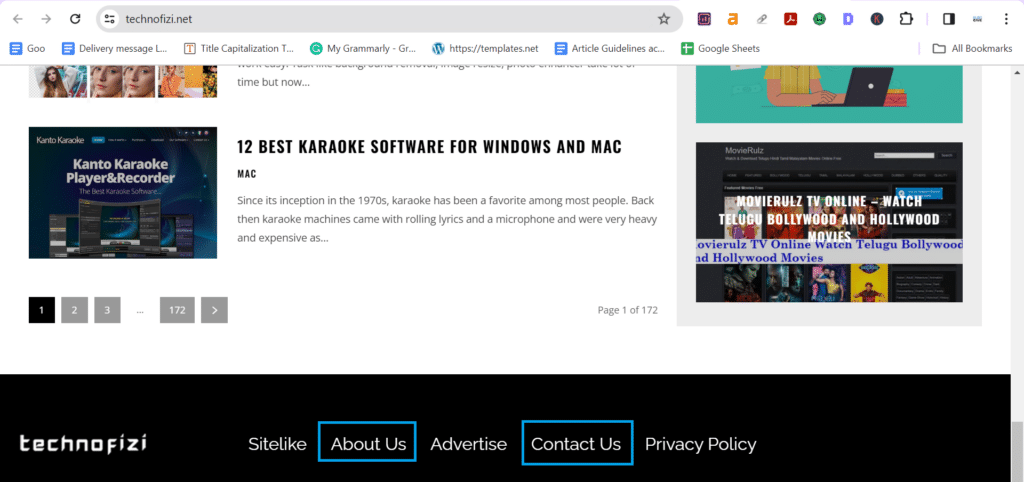Open the Extensions puzzle piece menu
The width and height of the screenshot is (1024, 482).
coord(906,19)
